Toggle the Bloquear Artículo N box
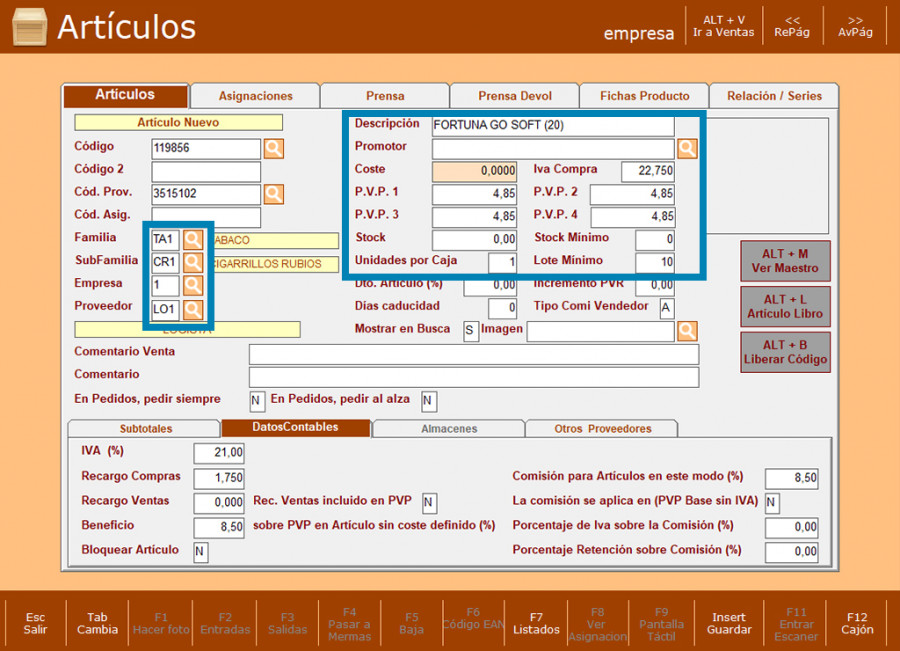The width and height of the screenshot is (900, 651). point(200,551)
